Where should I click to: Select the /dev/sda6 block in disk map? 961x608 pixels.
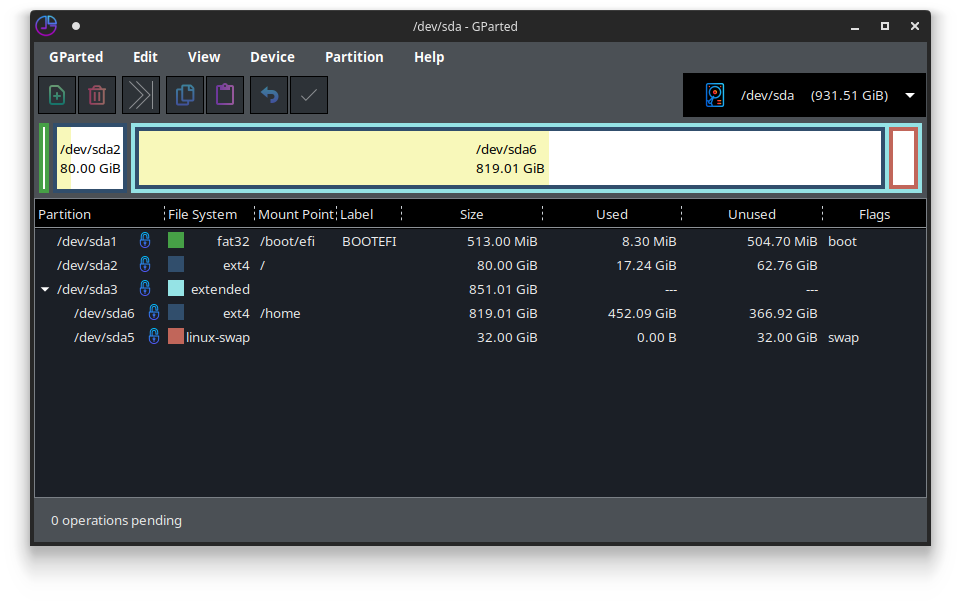pos(510,159)
